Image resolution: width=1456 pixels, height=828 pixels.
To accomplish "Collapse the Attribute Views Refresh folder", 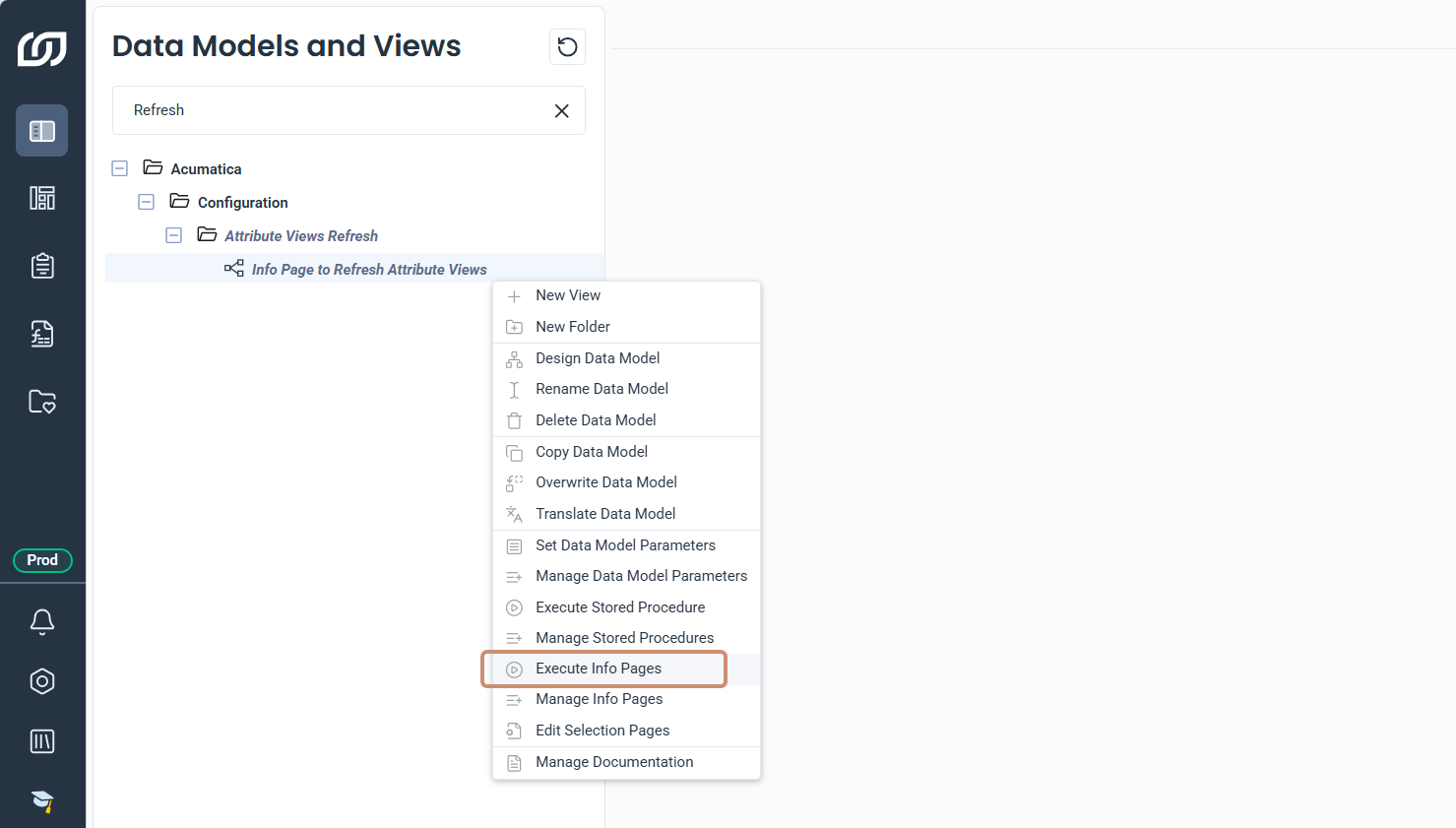I will [174, 235].
